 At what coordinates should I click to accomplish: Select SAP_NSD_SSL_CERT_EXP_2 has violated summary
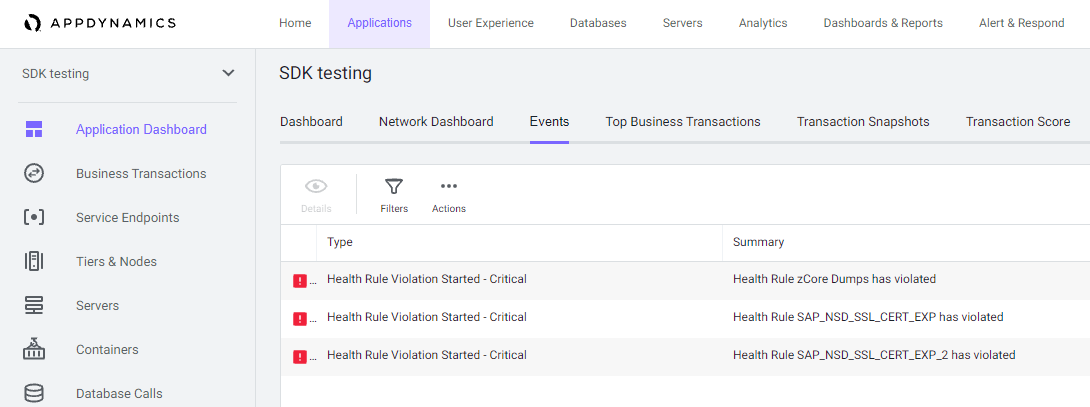coord(874,355)
